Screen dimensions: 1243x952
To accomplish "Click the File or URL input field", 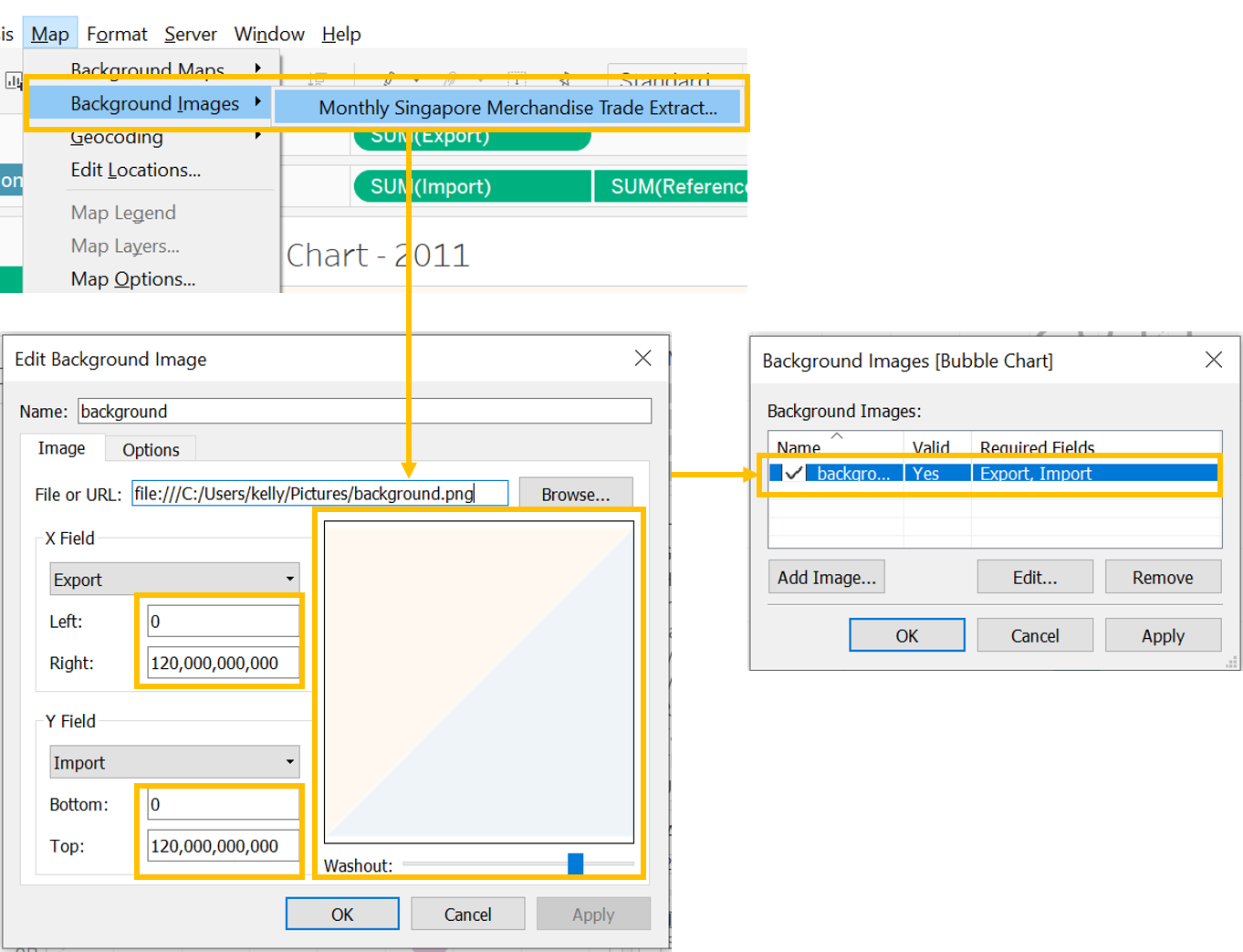I will coord(319,494).
